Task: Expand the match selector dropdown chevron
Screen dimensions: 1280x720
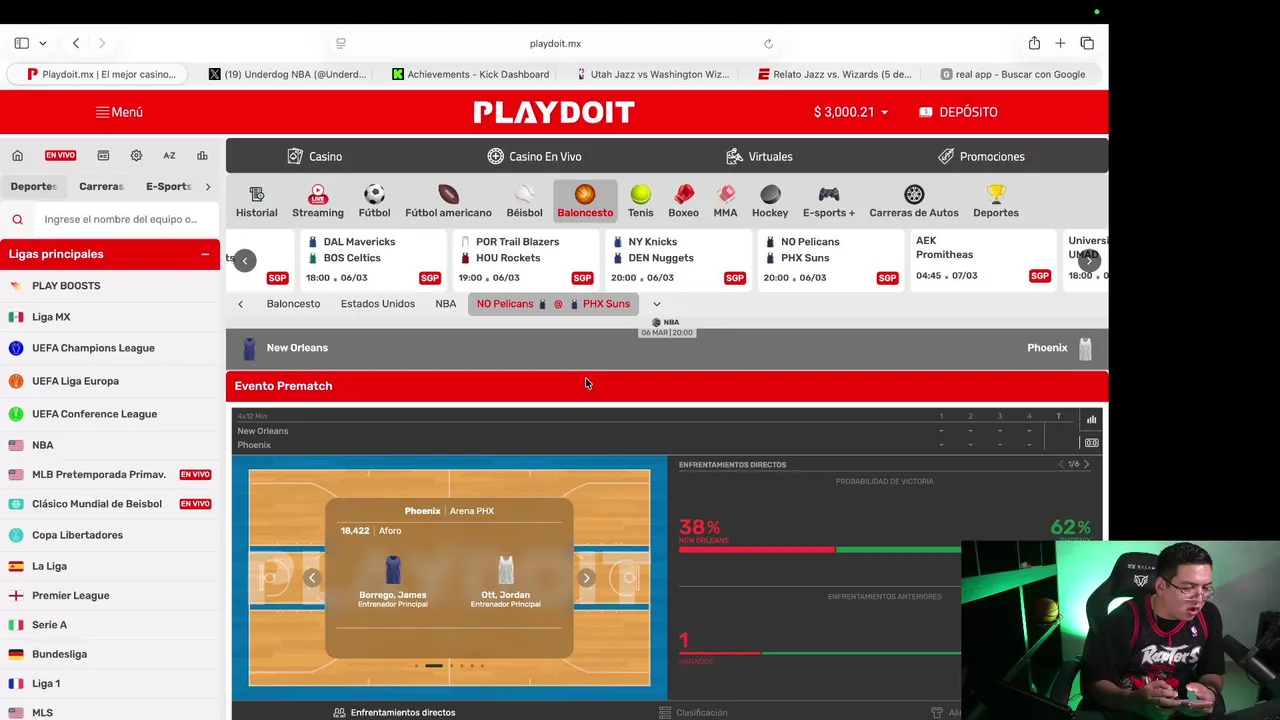Action: [x=656, y=304]
